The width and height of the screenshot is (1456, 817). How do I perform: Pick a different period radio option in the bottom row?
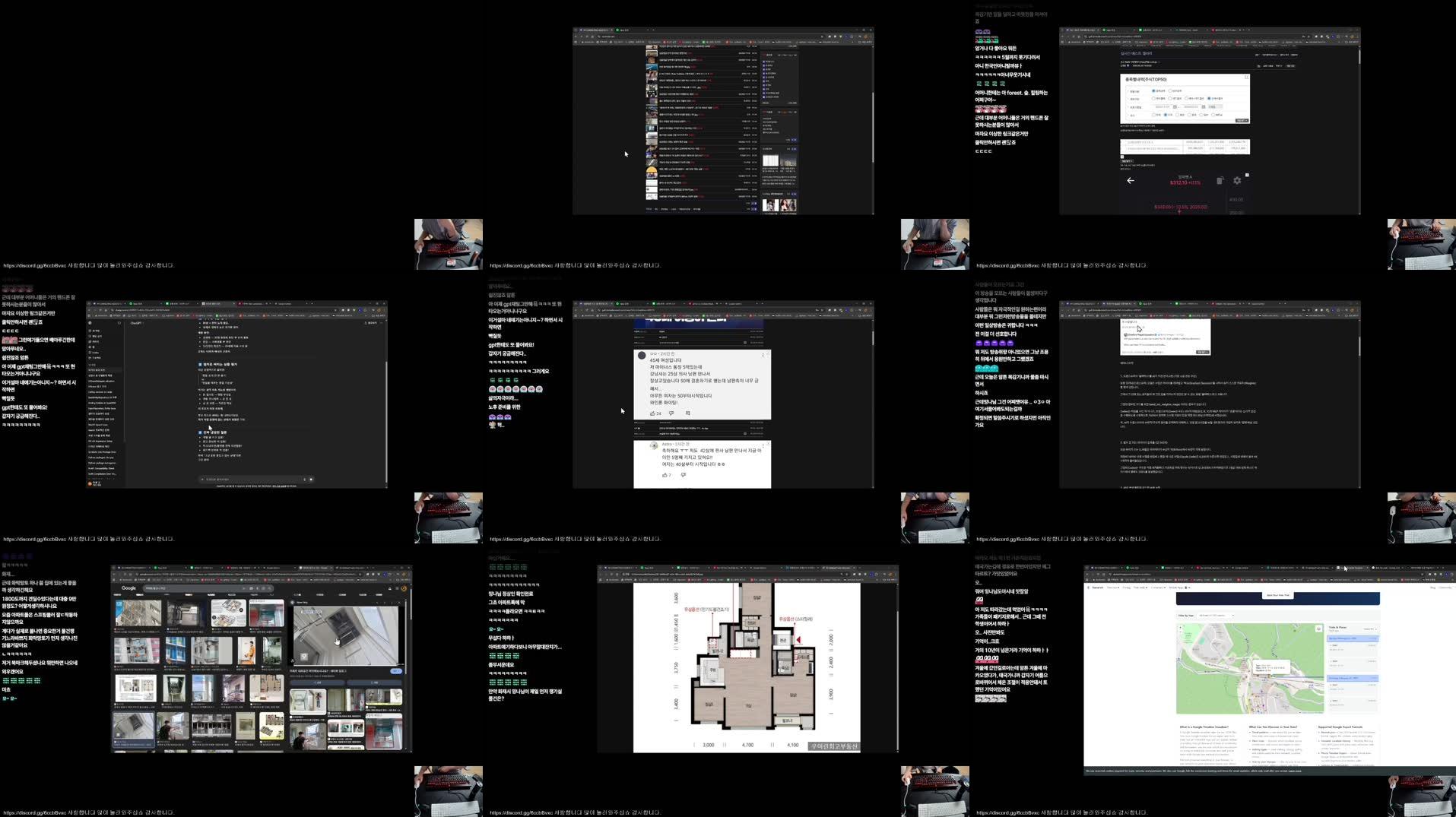coord(1177,114)
